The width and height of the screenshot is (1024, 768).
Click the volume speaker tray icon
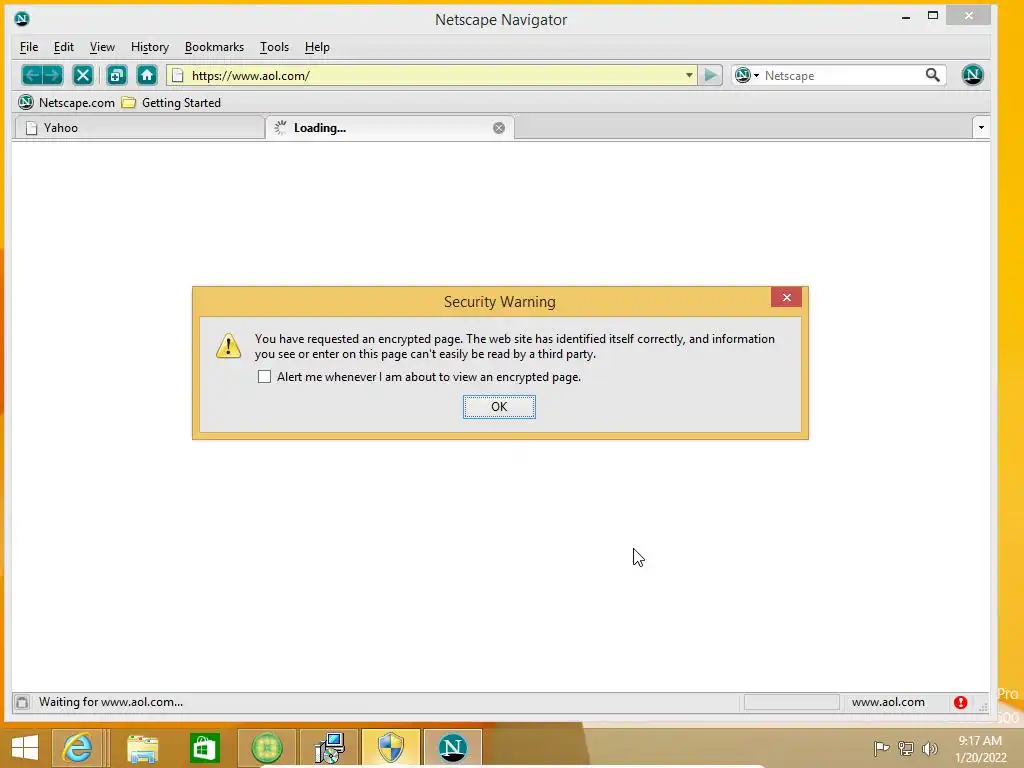pyautogui.click(x=929, y=748)
